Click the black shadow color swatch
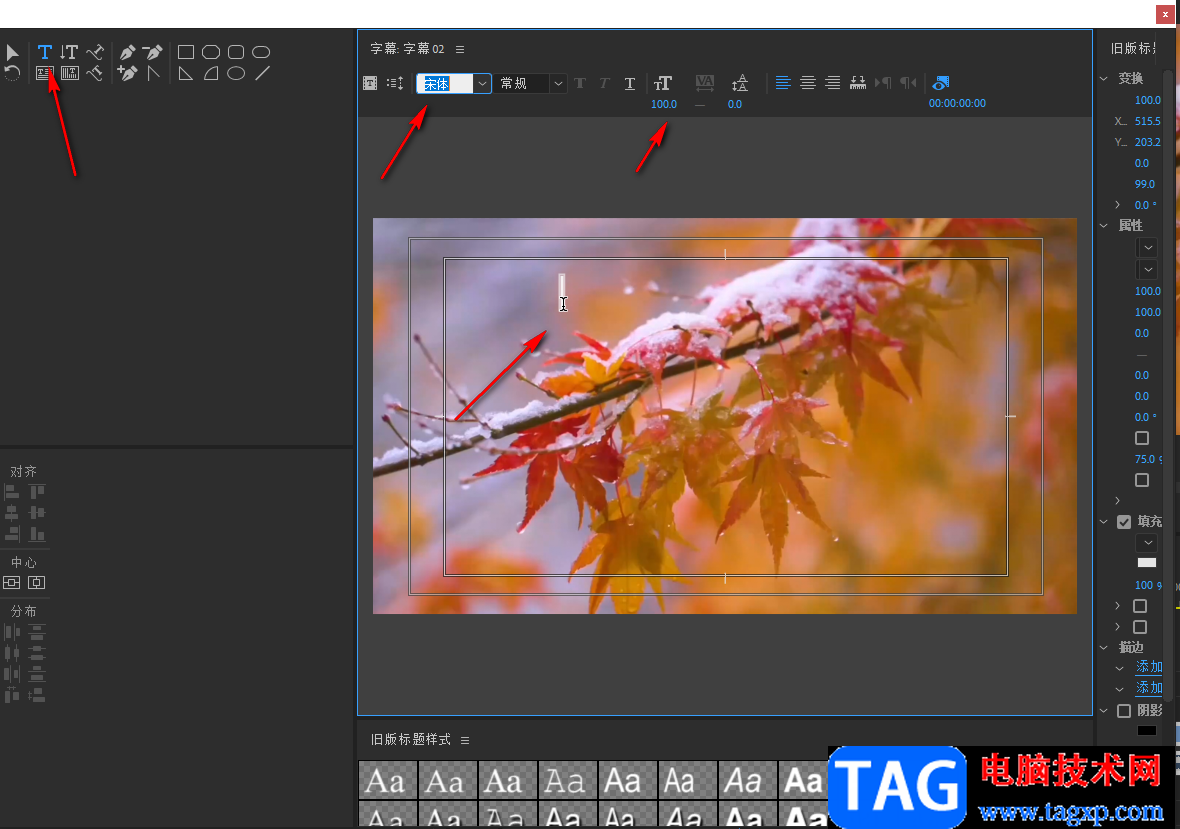Viewport: 1180px width, 829px height. [x=1147, y=730]
